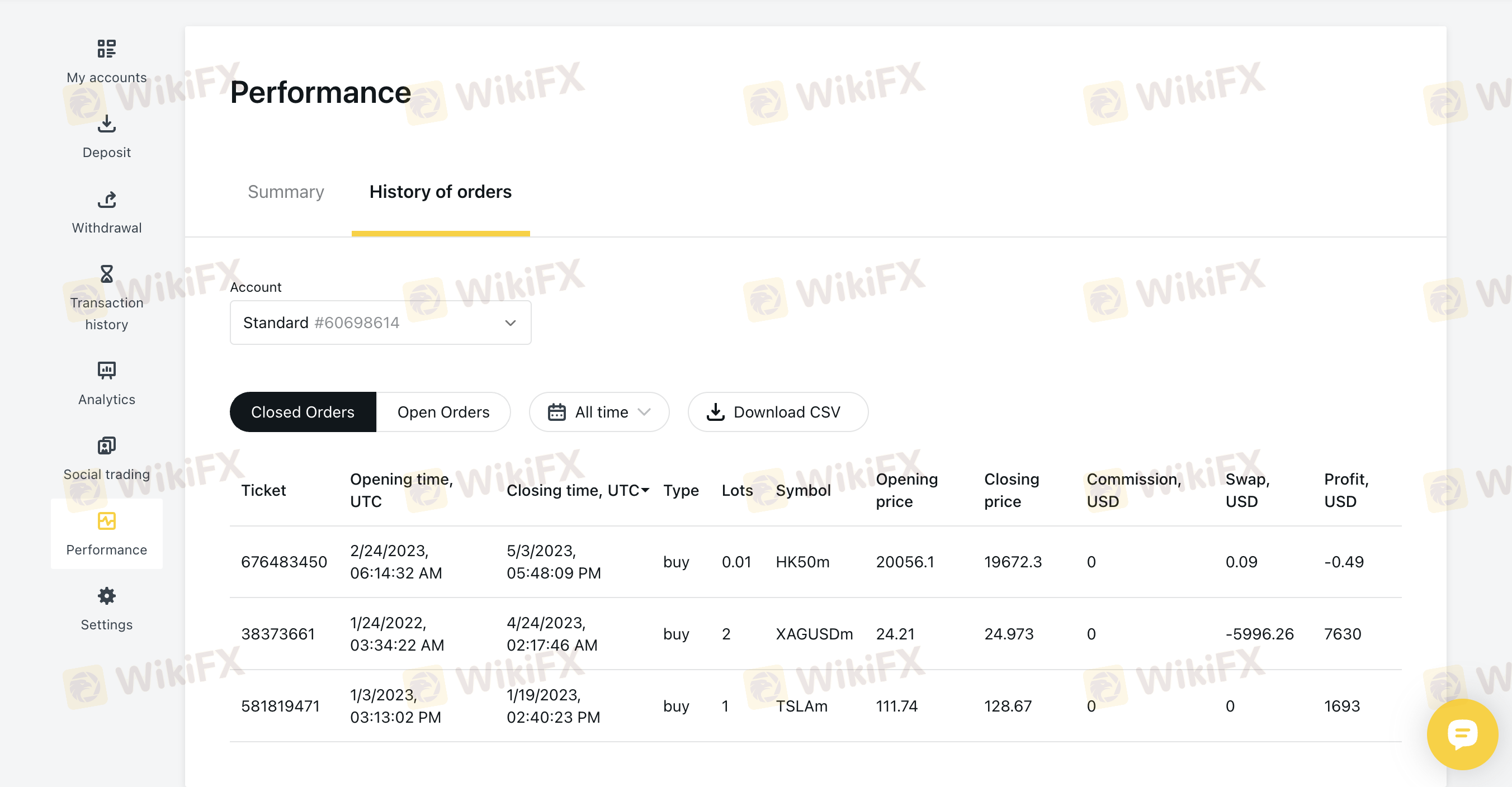1512x787 pixels.
Task: Open the Withdrawal icon in sidebar
Action: tap(106, 200)
